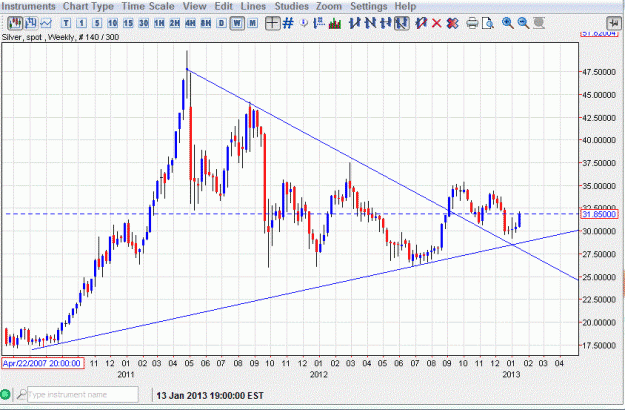Click the chart shift icon at toolbar right

point(614,23)
